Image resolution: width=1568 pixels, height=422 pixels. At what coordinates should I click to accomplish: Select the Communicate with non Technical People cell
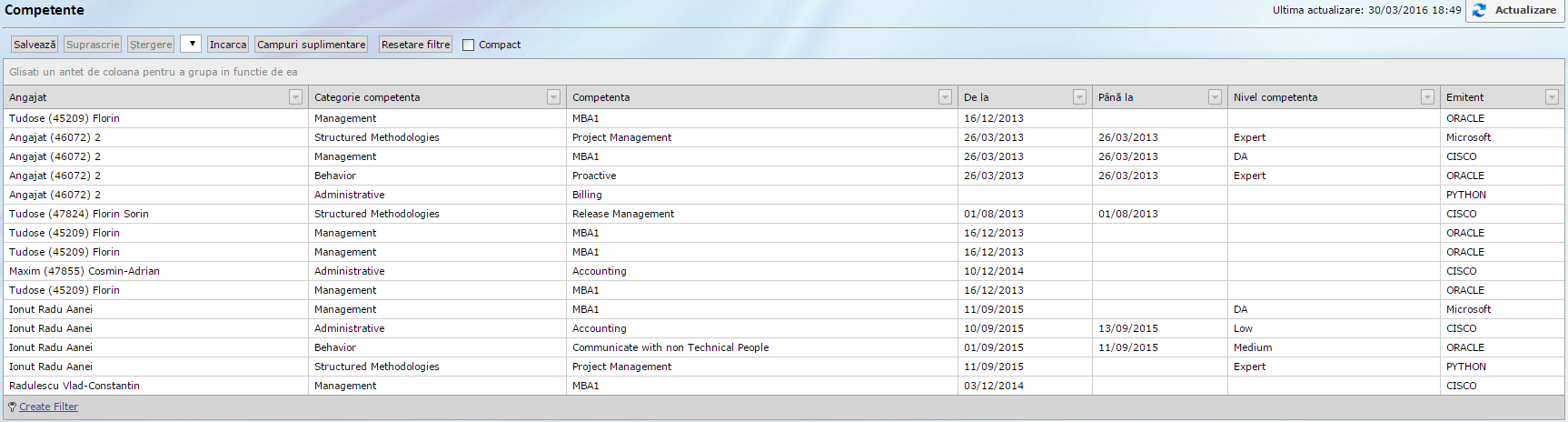click(670, 347)
